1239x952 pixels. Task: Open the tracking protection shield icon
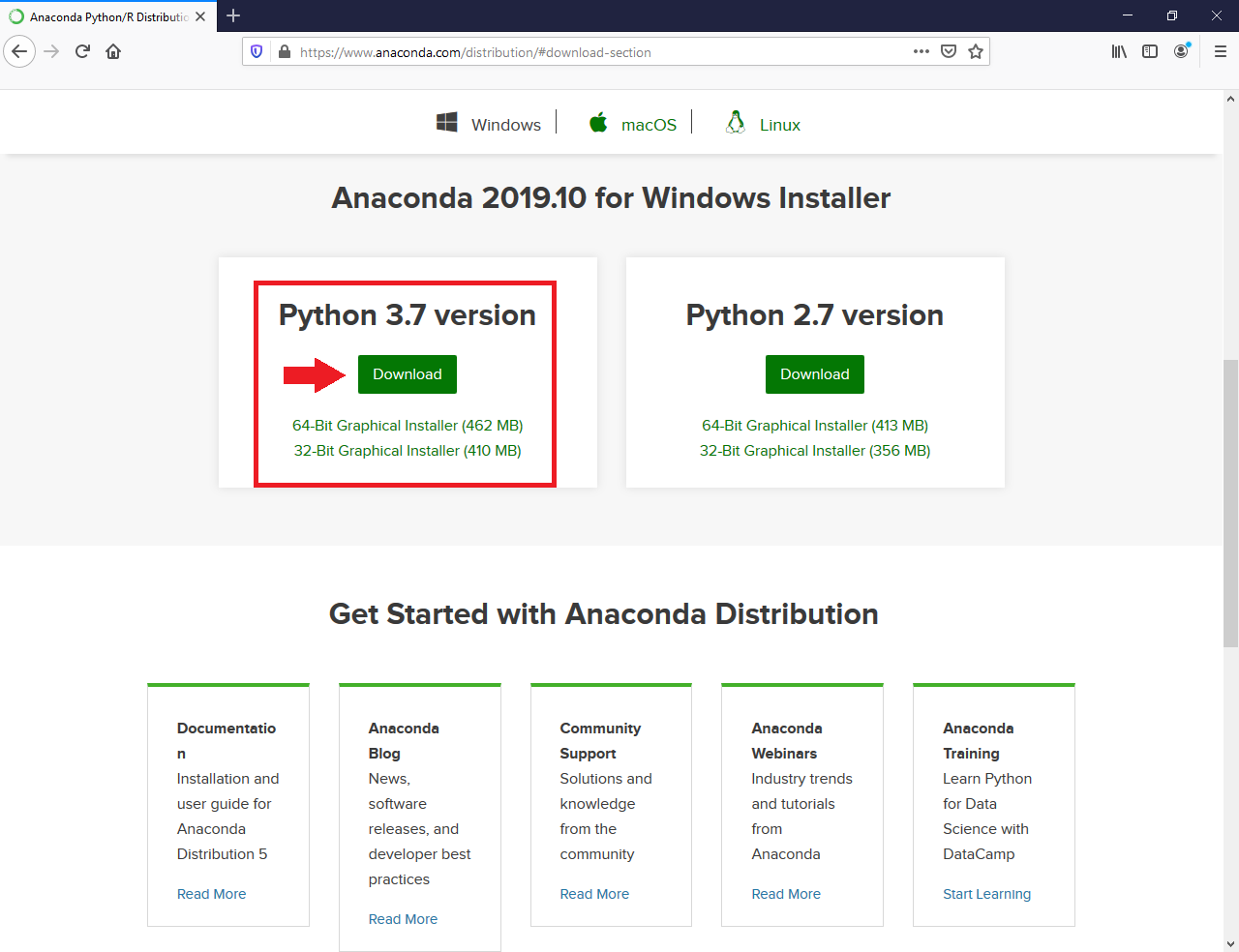[x=257, y=51]
